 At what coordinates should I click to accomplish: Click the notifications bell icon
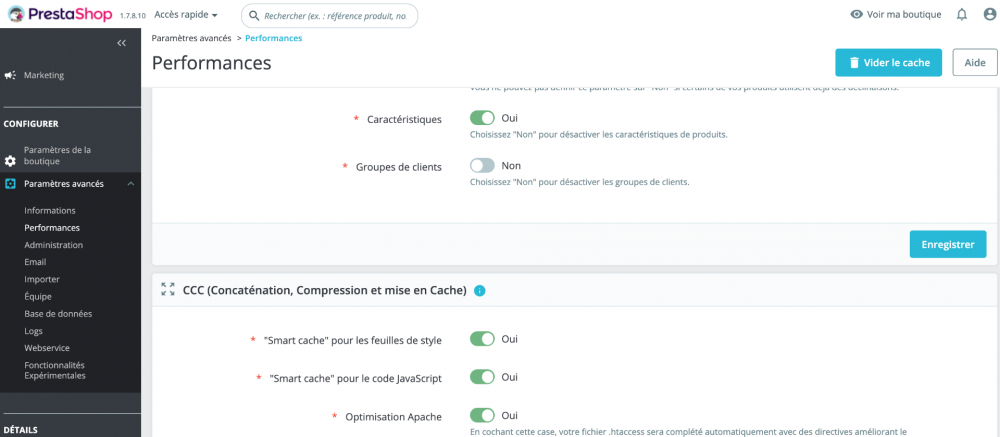[962, 15]
